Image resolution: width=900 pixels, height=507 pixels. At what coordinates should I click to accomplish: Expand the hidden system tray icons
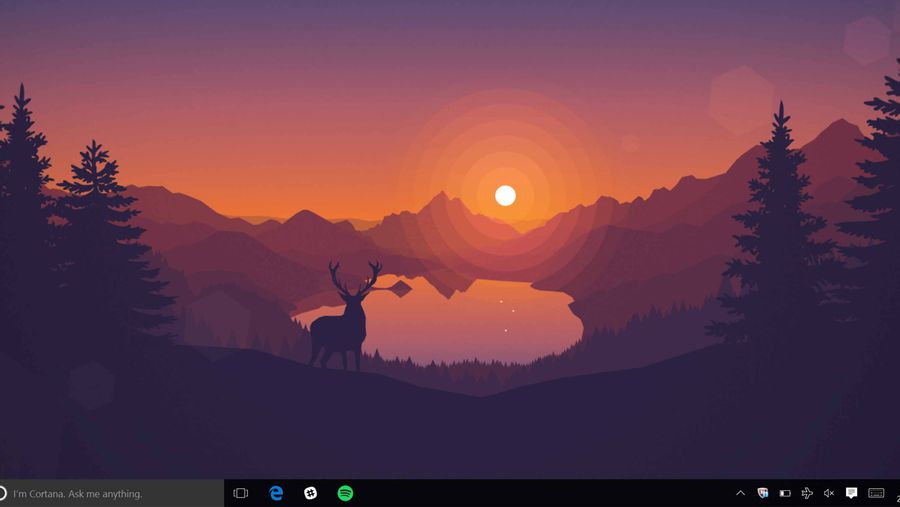click(740, 493)
